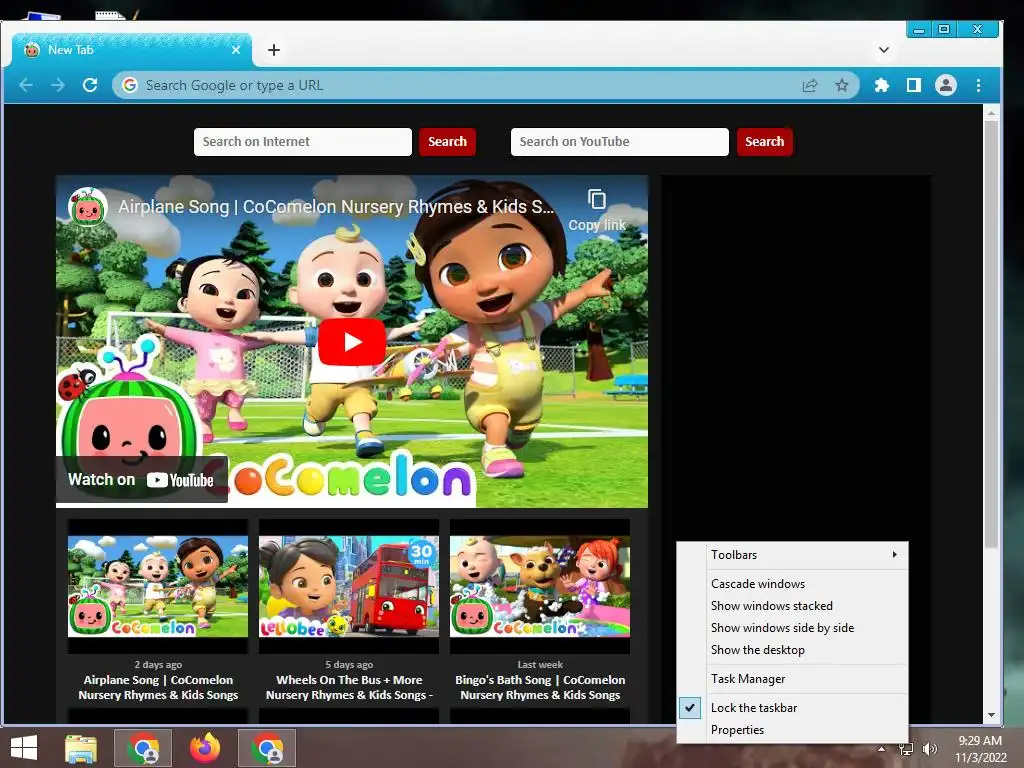Open the Windows Start button
This screenshot has width=1024, height=768.
click(x=24, y=748)
